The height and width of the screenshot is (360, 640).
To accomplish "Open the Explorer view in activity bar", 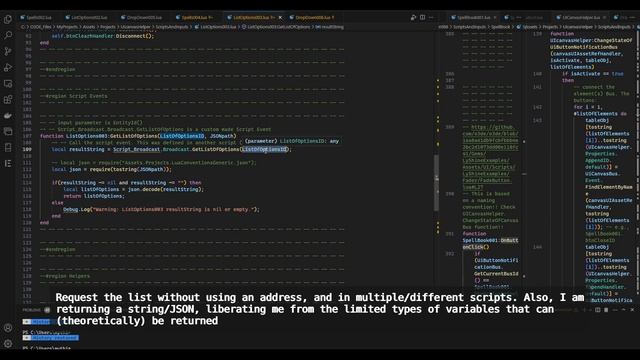I will (x=8, y=20).
